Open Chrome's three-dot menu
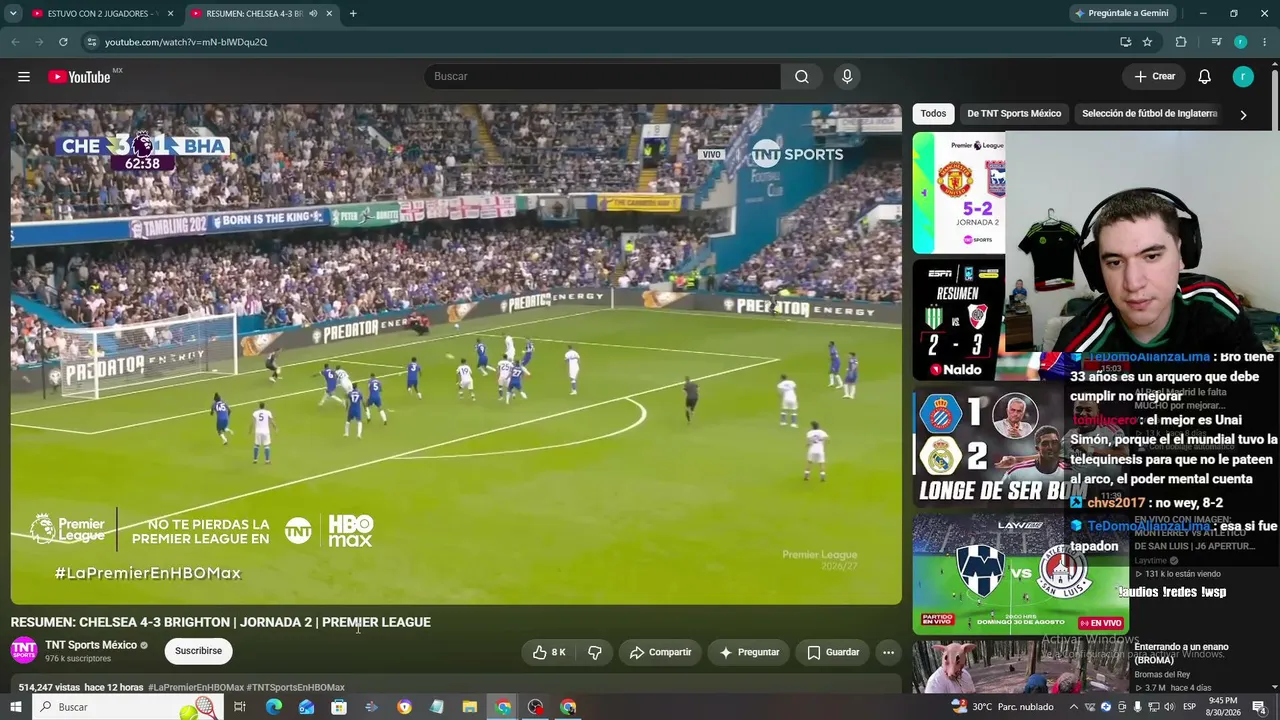Screen dimensions: 1280x720 1265,42
